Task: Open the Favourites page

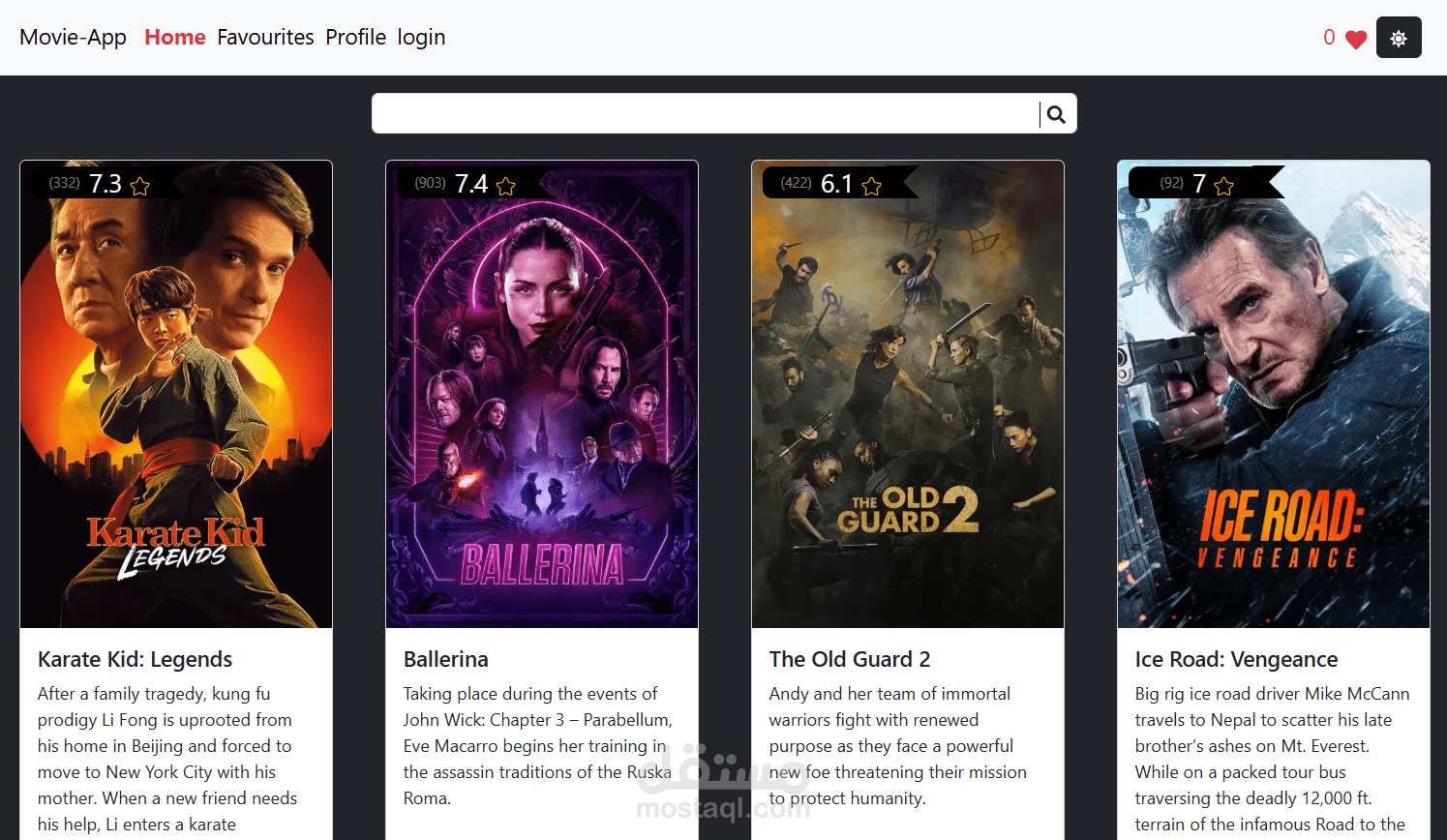Action: 265,37
